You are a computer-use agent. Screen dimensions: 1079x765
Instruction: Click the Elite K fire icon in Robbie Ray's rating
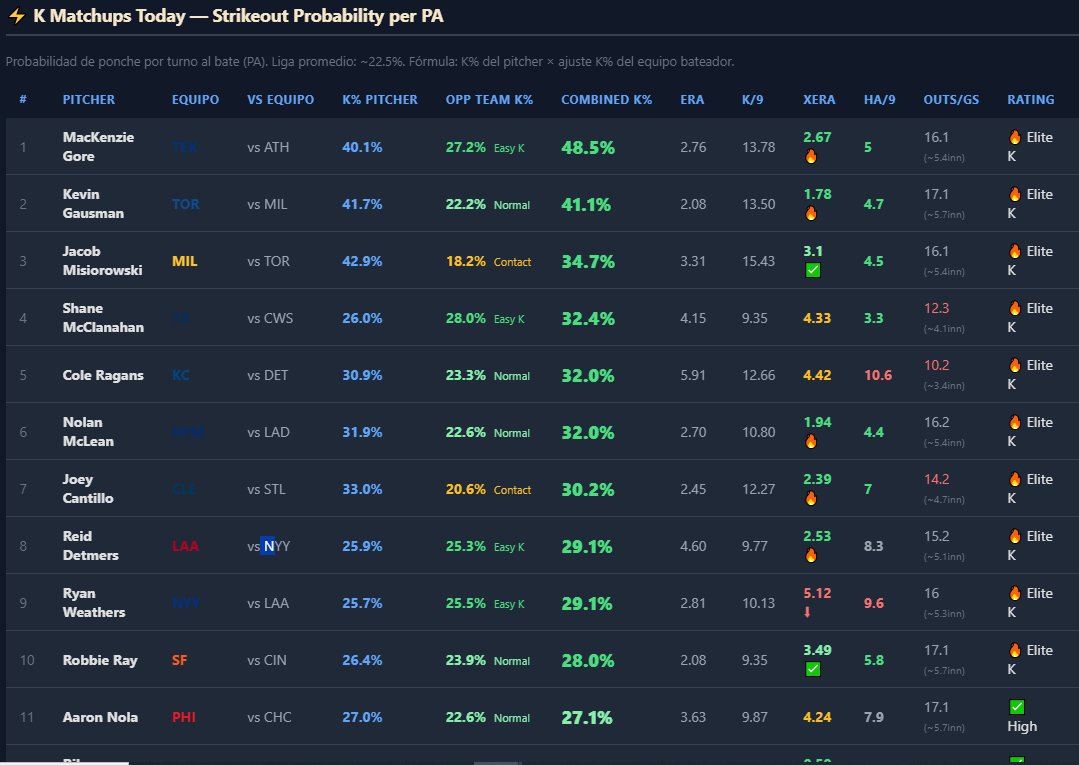tap(1015, 650)
